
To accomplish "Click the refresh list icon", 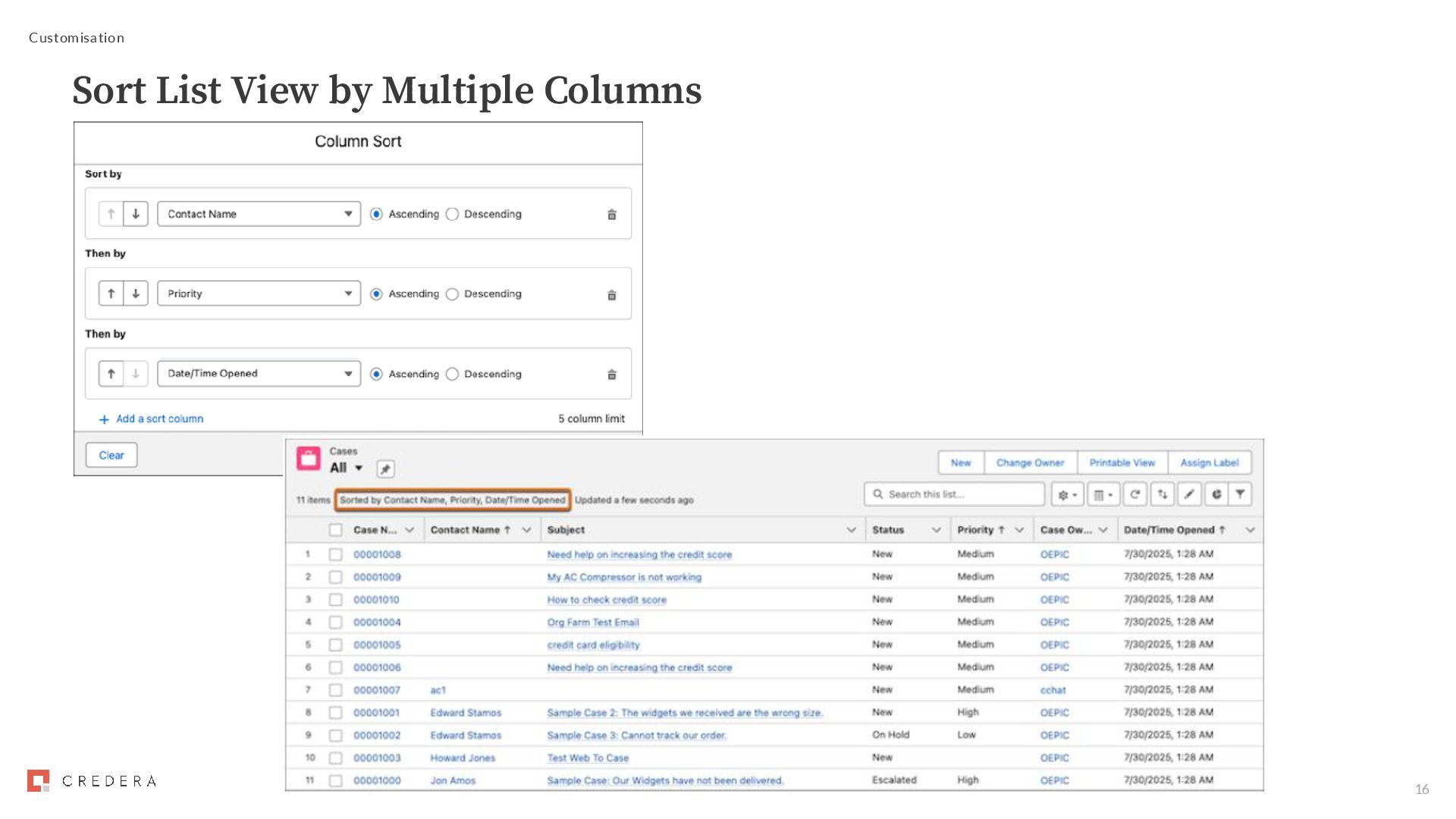I will pos(1135,494).
